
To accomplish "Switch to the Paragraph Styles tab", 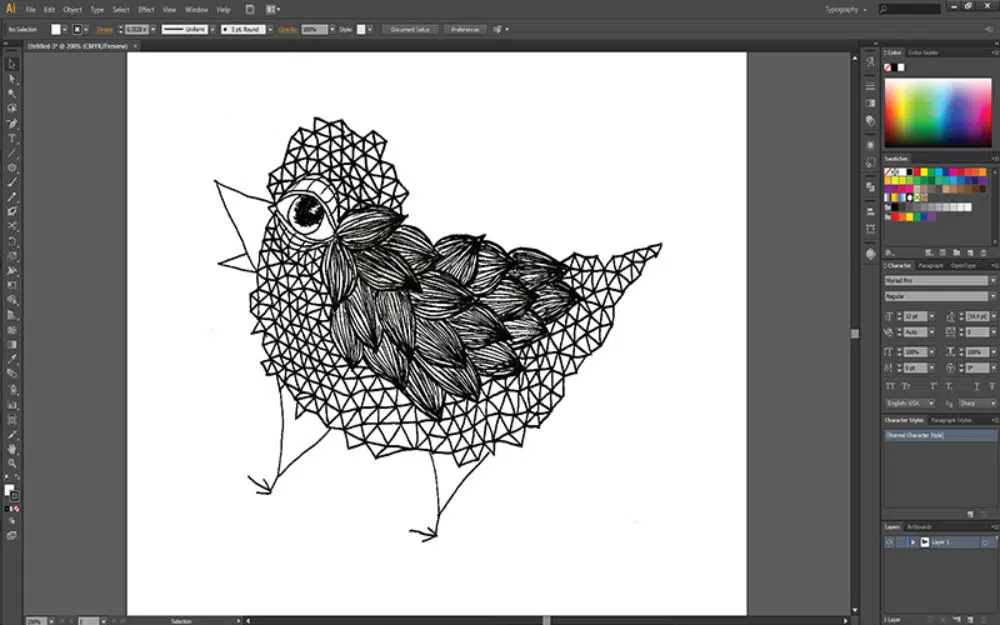I will 951,420.
